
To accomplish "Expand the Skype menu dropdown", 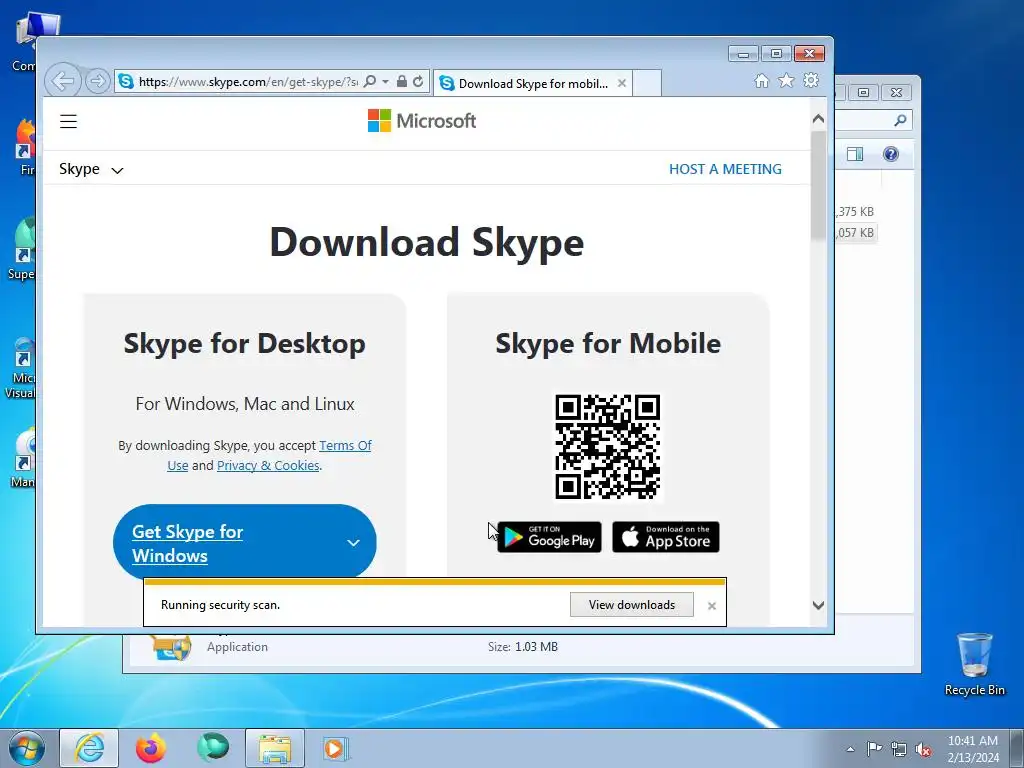I will [91, 169].
